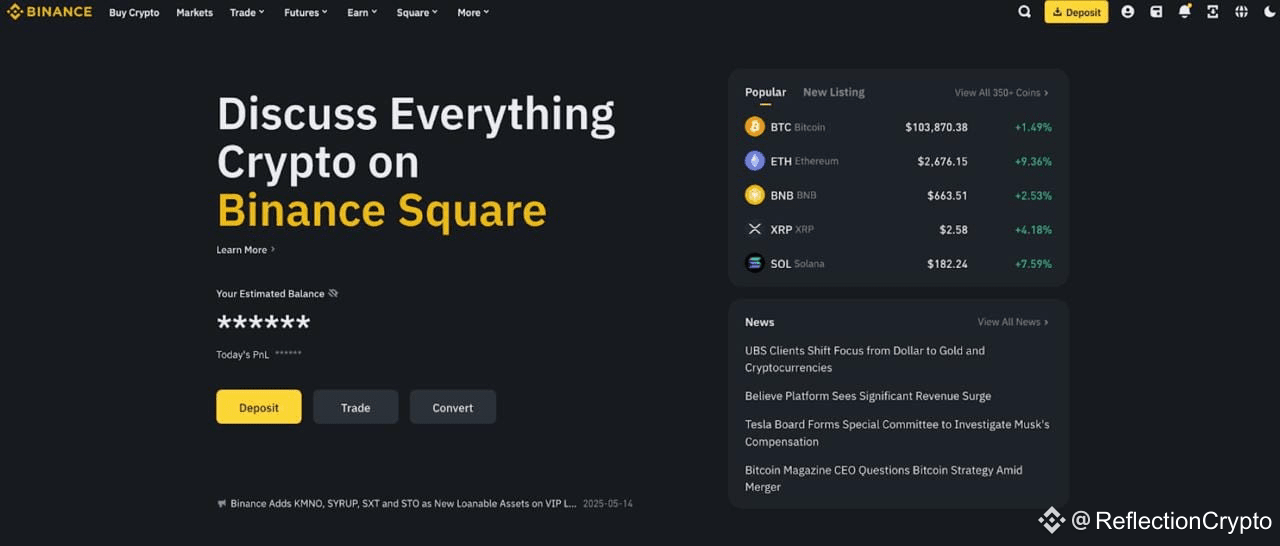
Task: Click BTC price $103,870.38
Action: click(x=936, y=127)
